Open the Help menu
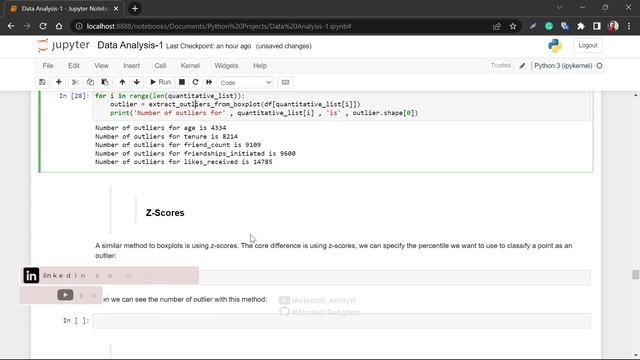 click(260, 66)
